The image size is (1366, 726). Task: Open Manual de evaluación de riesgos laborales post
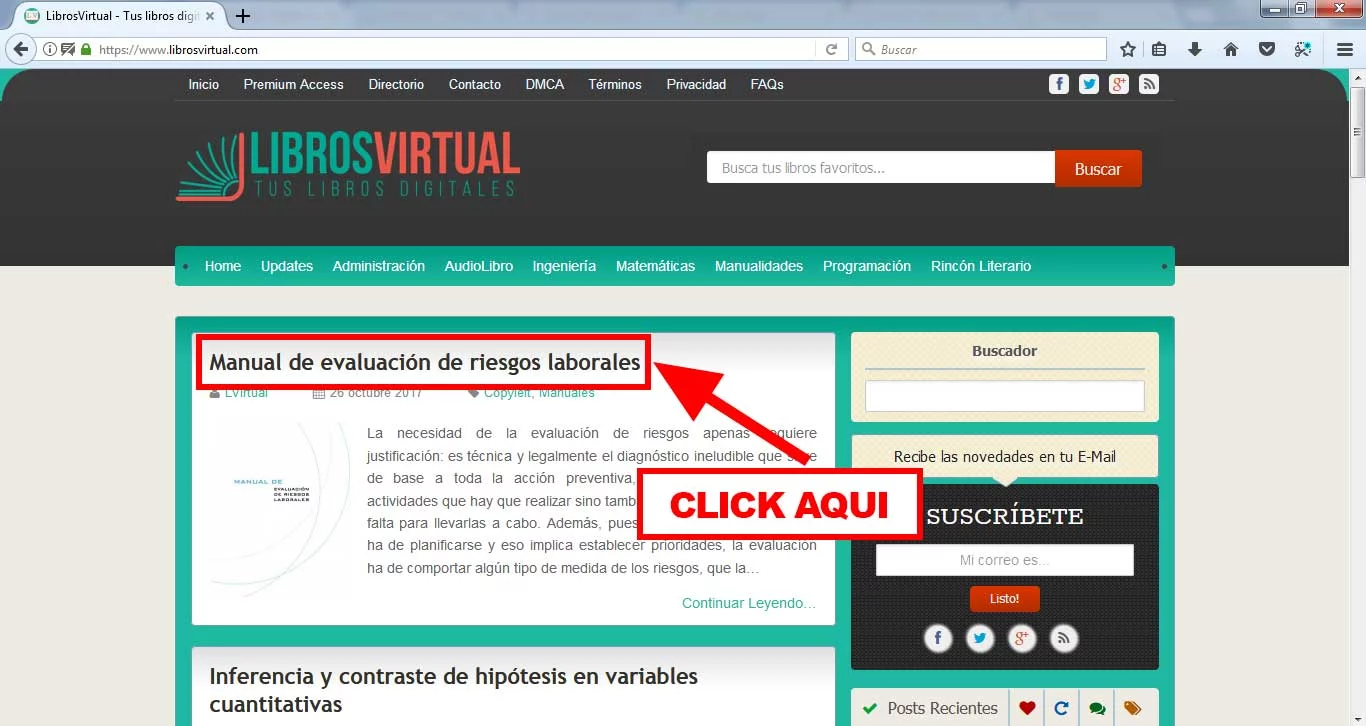click(x=425, y=362)
